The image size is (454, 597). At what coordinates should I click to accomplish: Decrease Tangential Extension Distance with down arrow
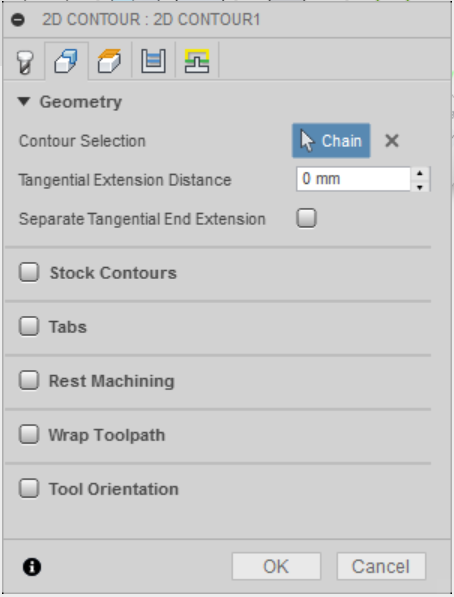pos(420,187)
